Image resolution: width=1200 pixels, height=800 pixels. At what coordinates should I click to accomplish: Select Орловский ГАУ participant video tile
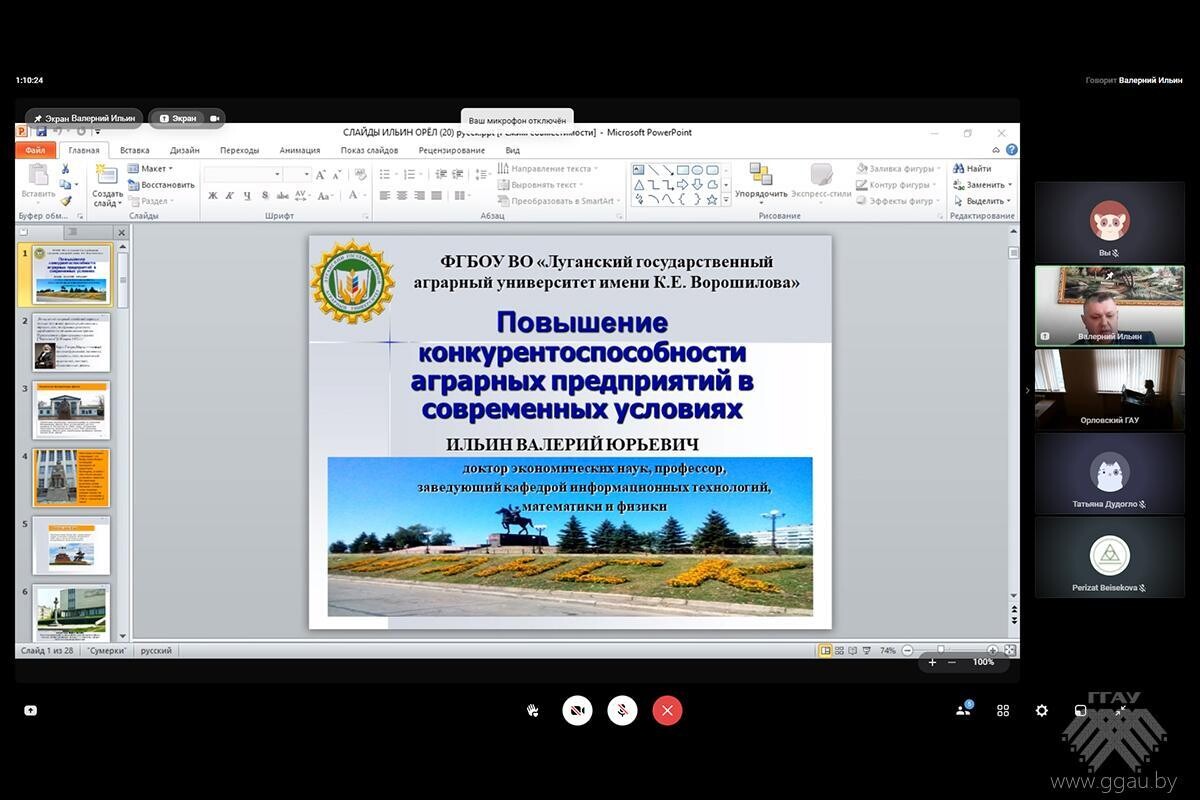(x=1109, y=389)
